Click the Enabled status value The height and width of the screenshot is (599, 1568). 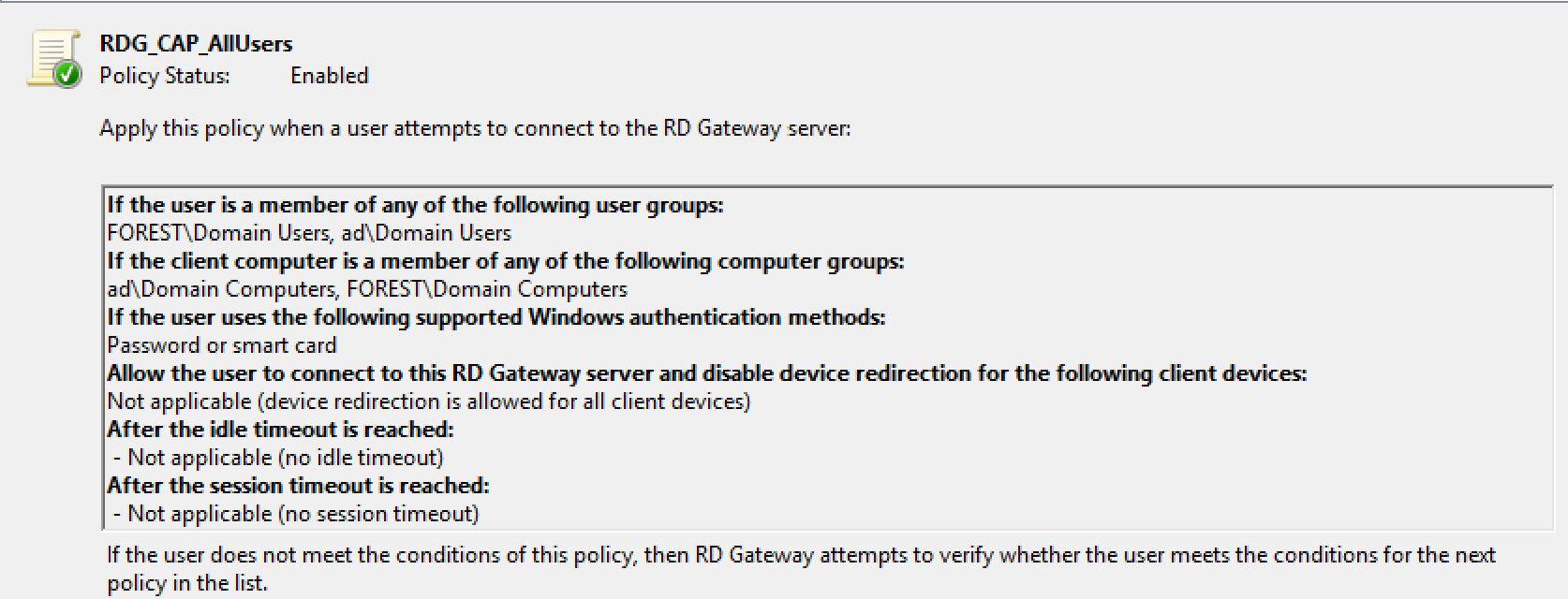click(x=329, y=76)
